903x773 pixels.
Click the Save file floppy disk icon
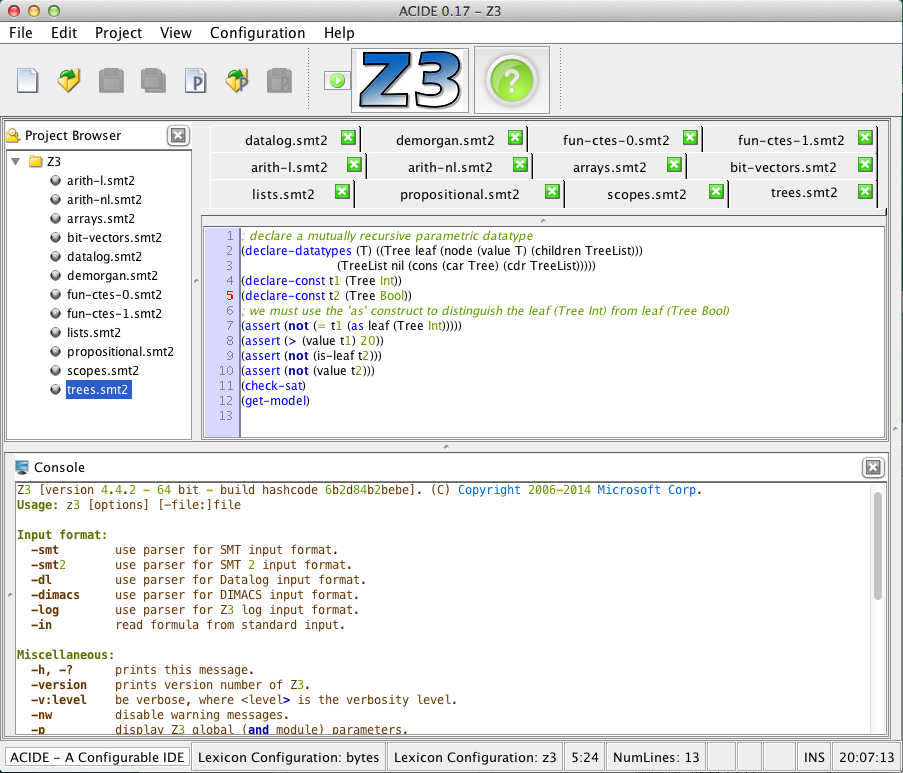point(111,81)
